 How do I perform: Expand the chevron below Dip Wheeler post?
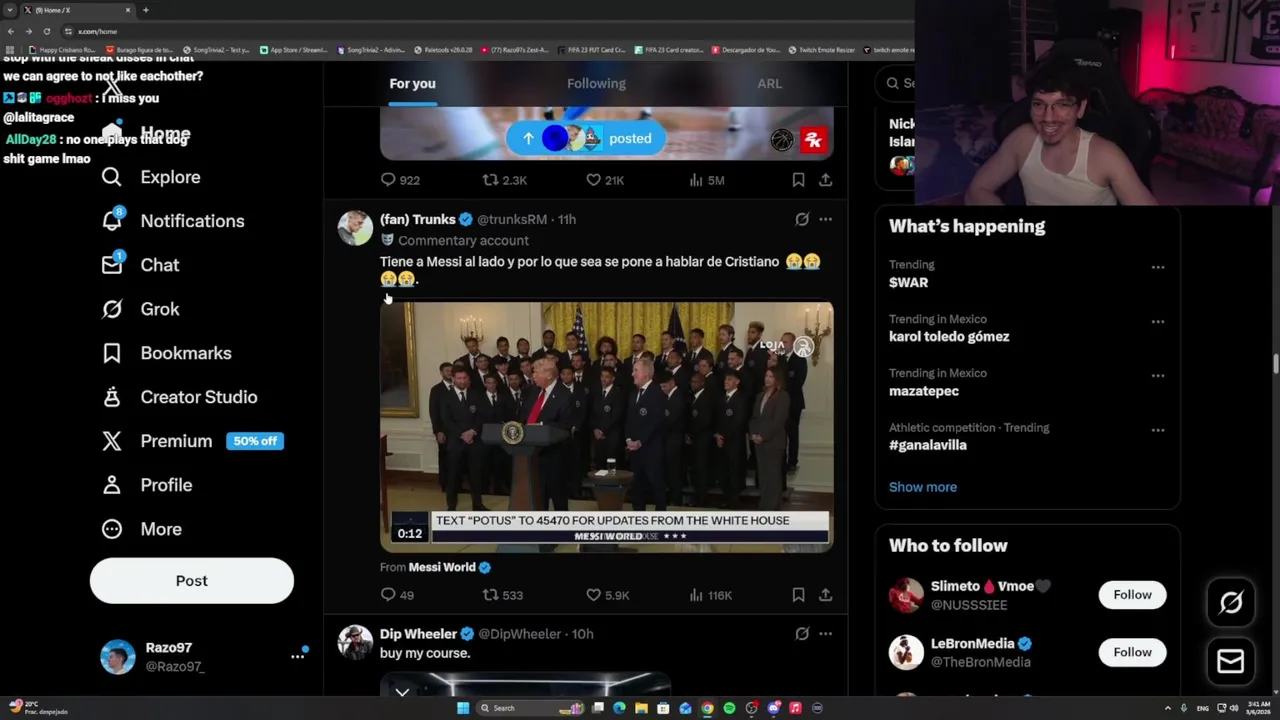402,692
